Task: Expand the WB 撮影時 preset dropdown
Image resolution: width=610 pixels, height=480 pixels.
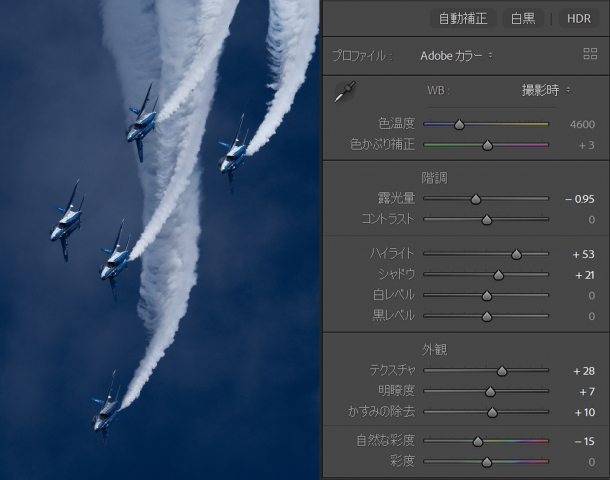Action: [x=546, y=90]
